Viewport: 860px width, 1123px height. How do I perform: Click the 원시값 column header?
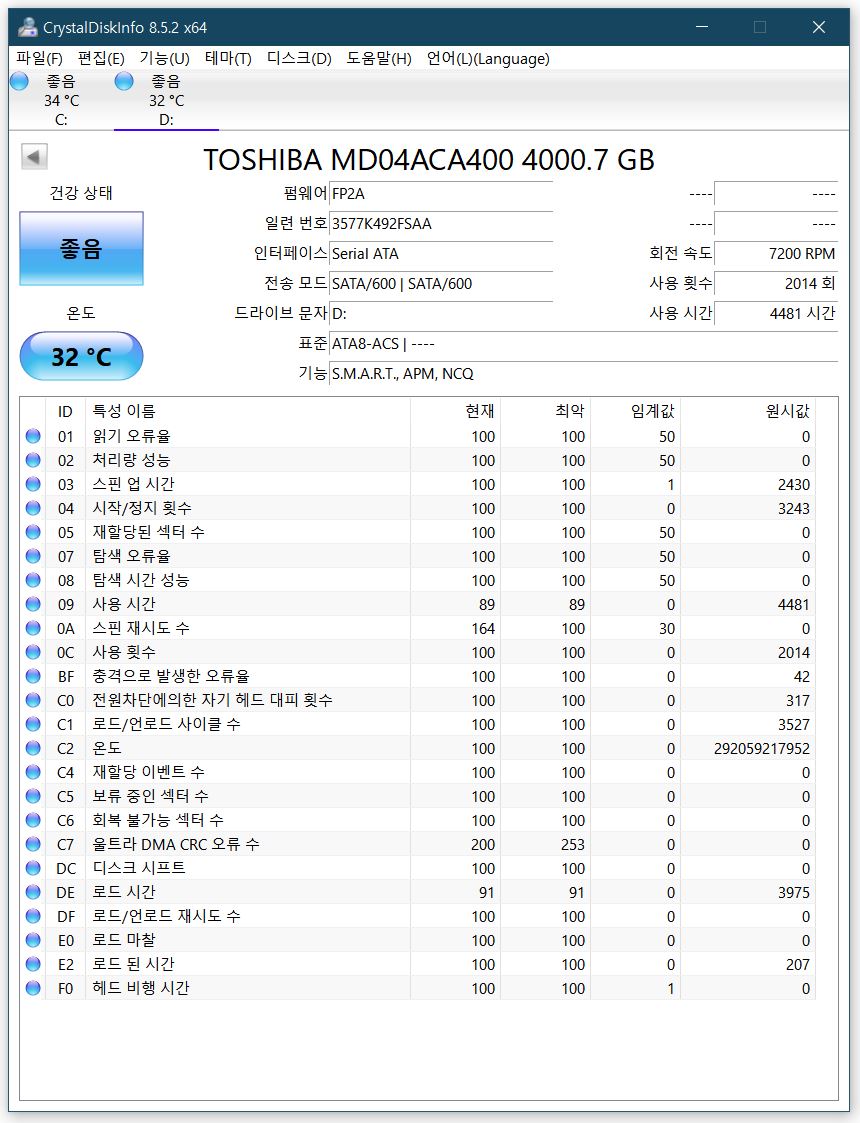coord(748,411)
